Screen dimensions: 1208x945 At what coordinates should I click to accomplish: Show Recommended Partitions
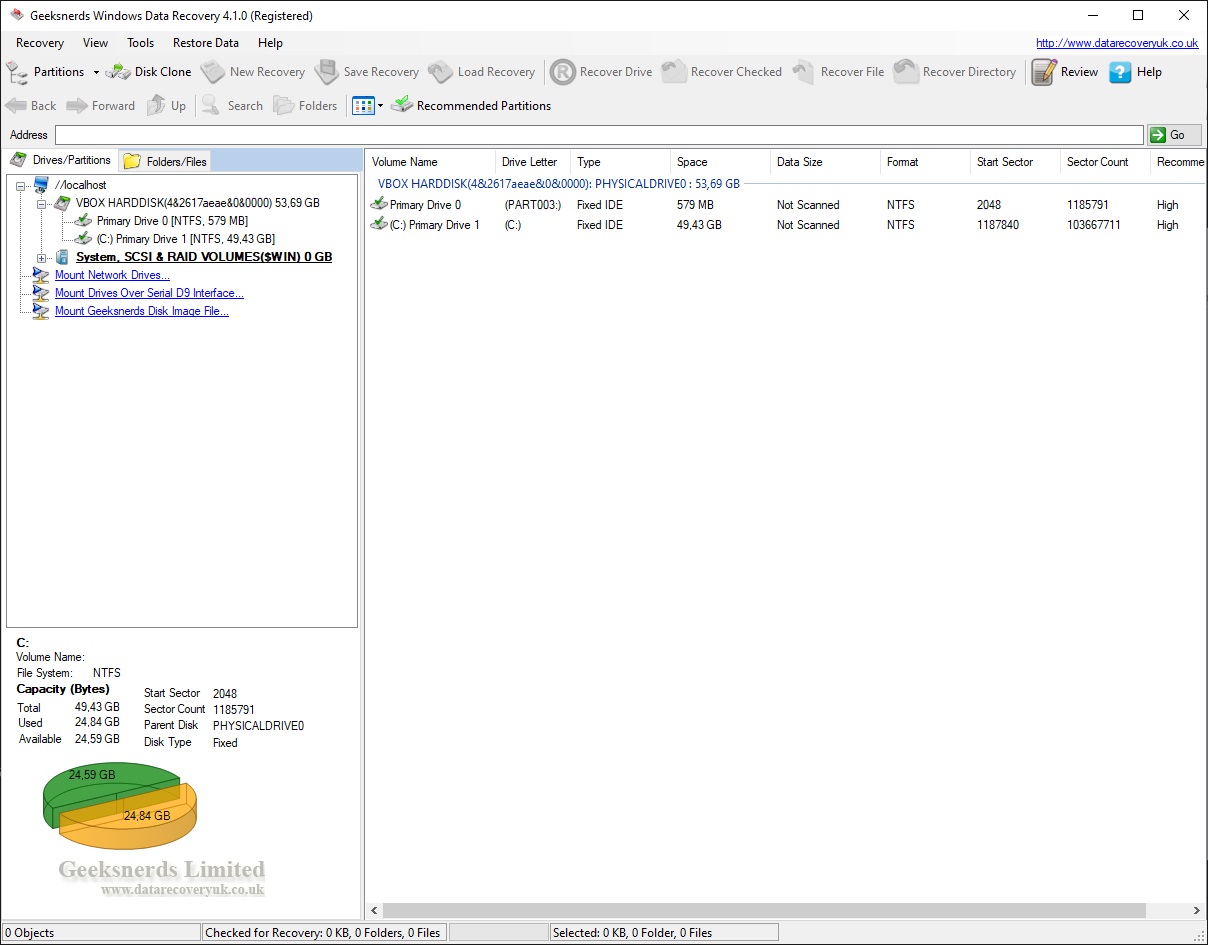tap(471, 106)
